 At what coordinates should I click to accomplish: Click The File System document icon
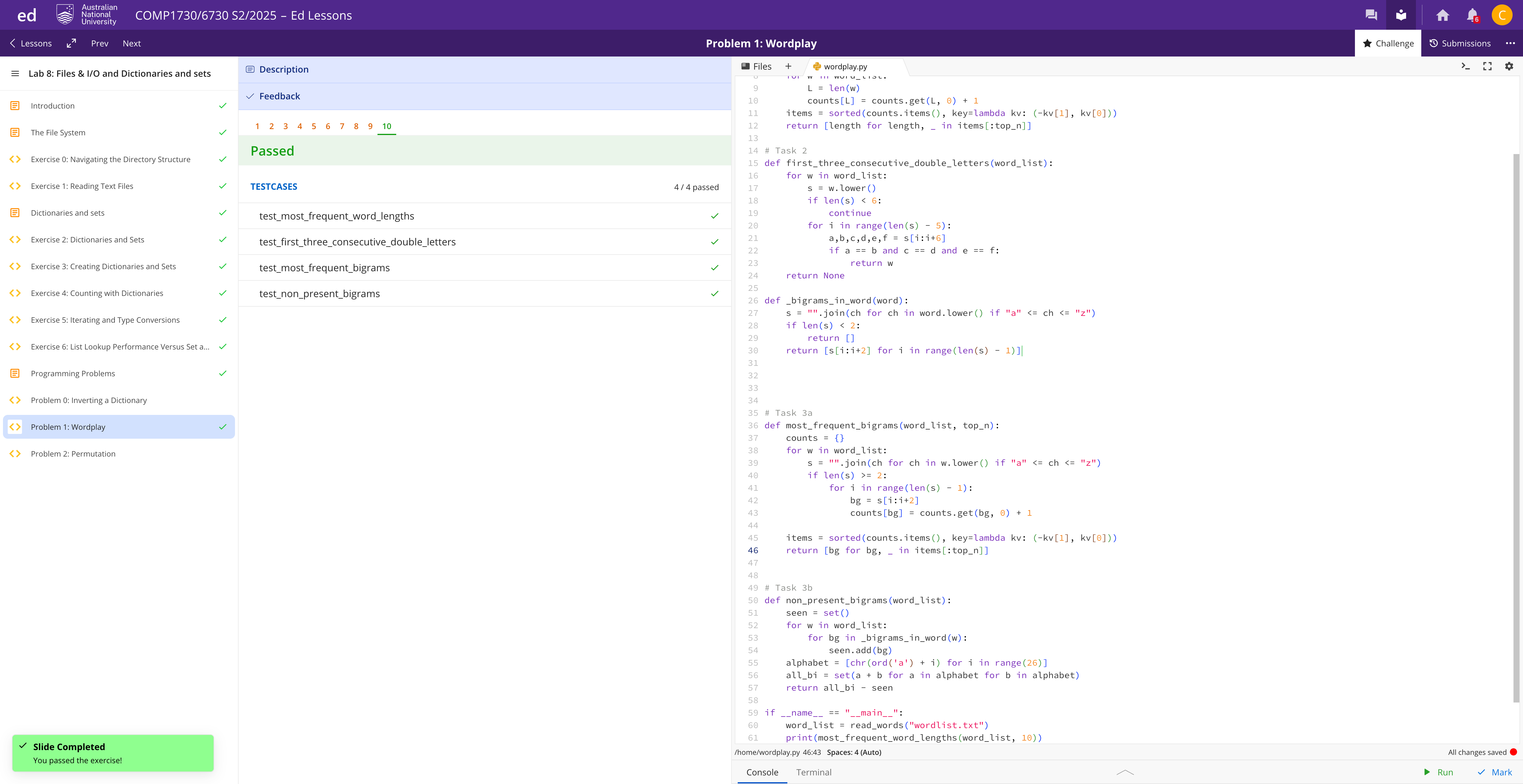click(x=15, y=132)
